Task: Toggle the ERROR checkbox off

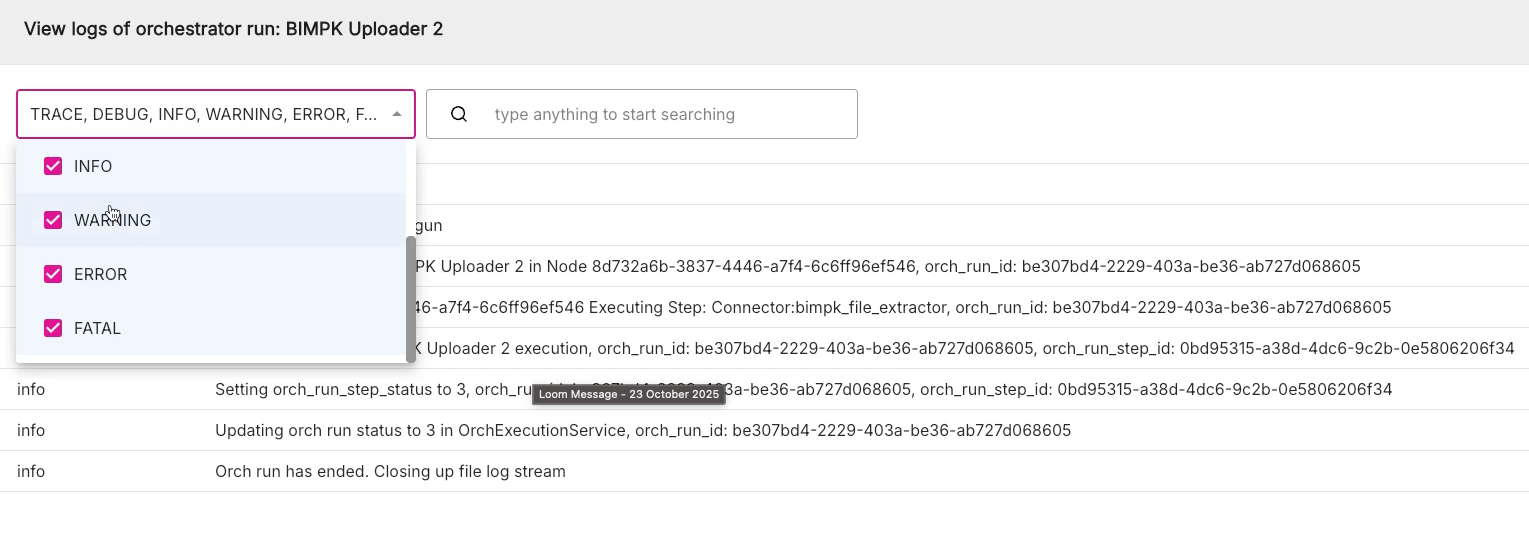Action: 53,274
